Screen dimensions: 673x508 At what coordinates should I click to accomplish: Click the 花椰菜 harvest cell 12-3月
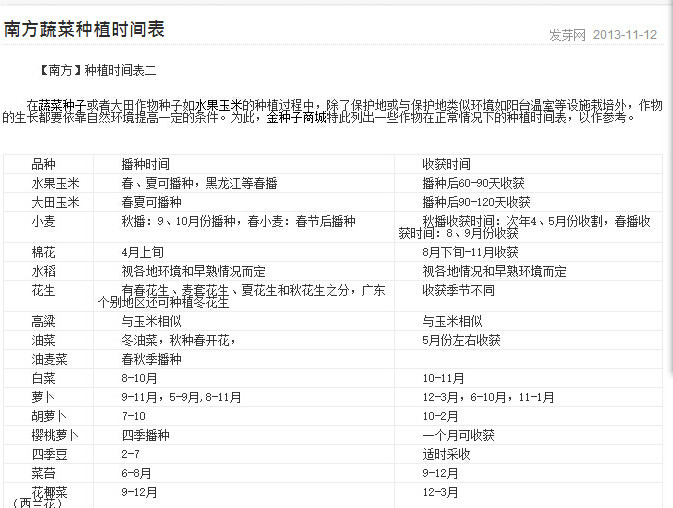[x=440, y=493]
